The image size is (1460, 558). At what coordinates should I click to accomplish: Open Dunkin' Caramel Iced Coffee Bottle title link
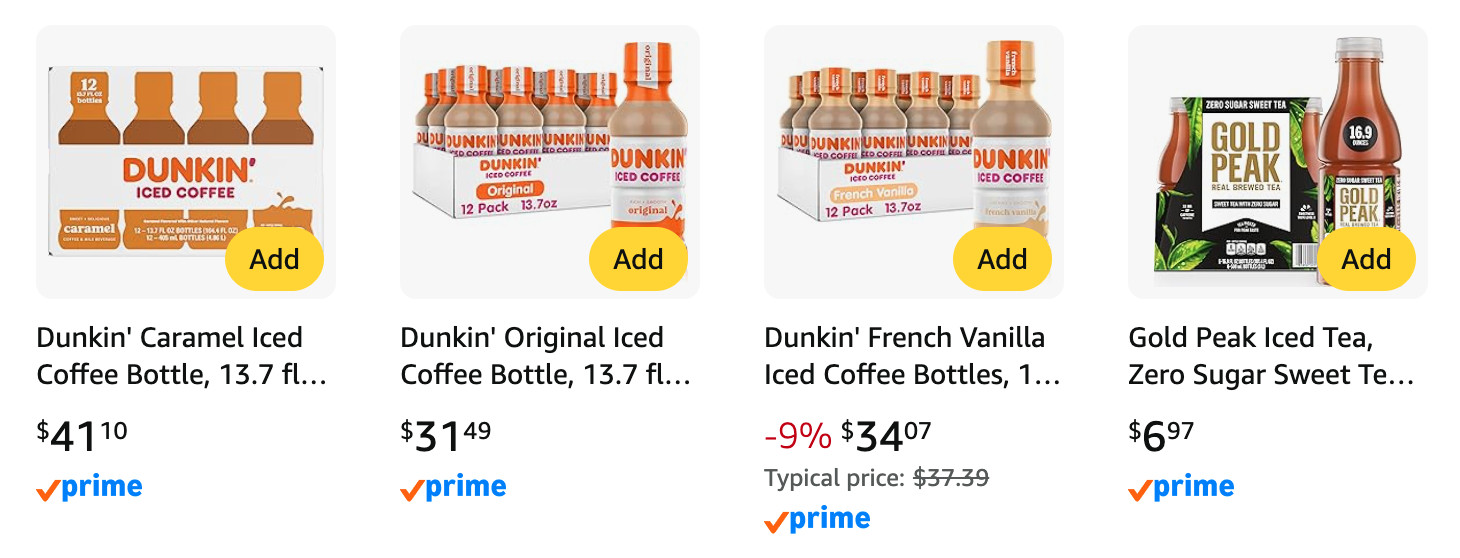tap(182, 356)
